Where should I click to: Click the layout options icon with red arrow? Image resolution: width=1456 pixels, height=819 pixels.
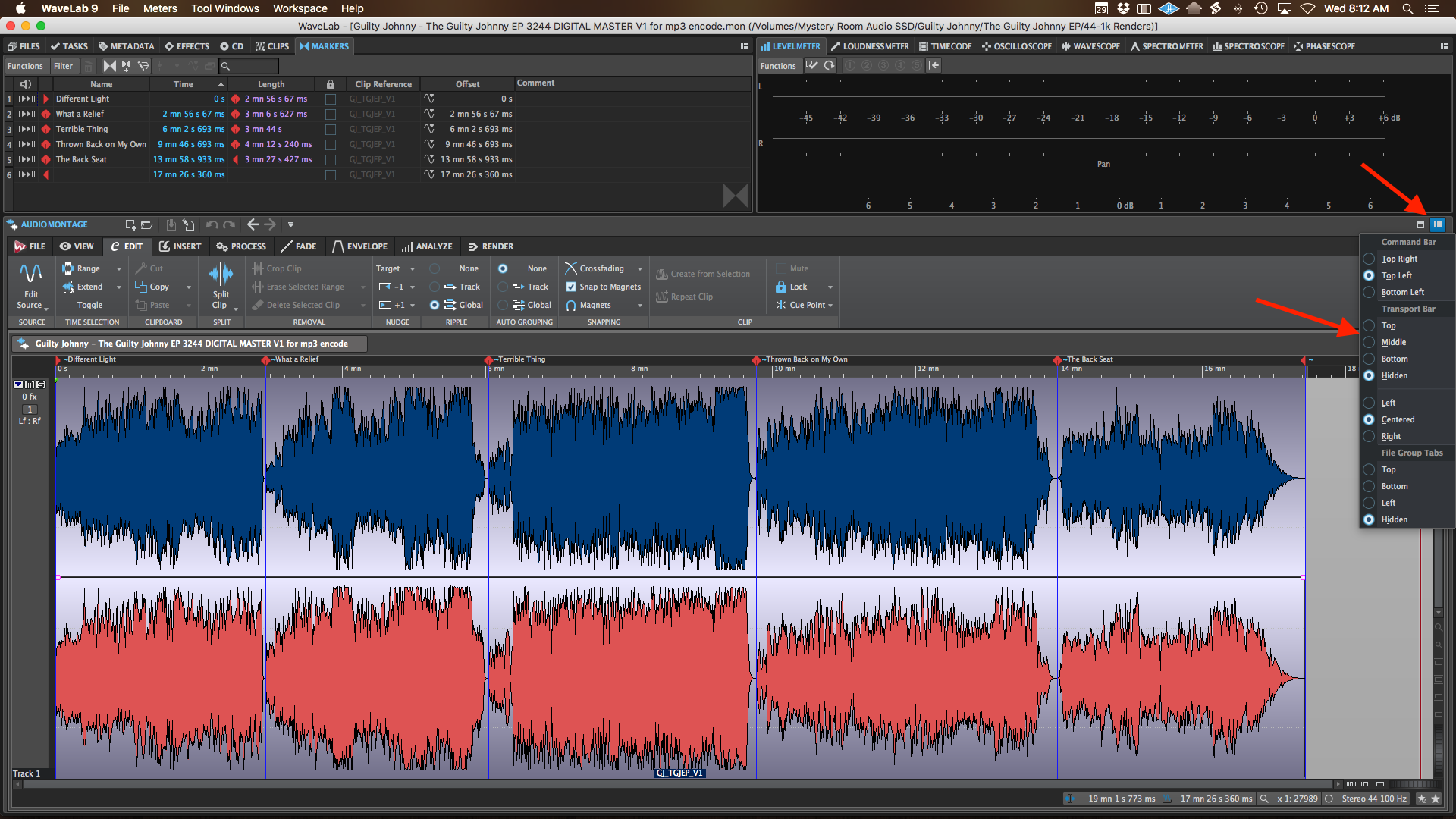point(1437,224)
